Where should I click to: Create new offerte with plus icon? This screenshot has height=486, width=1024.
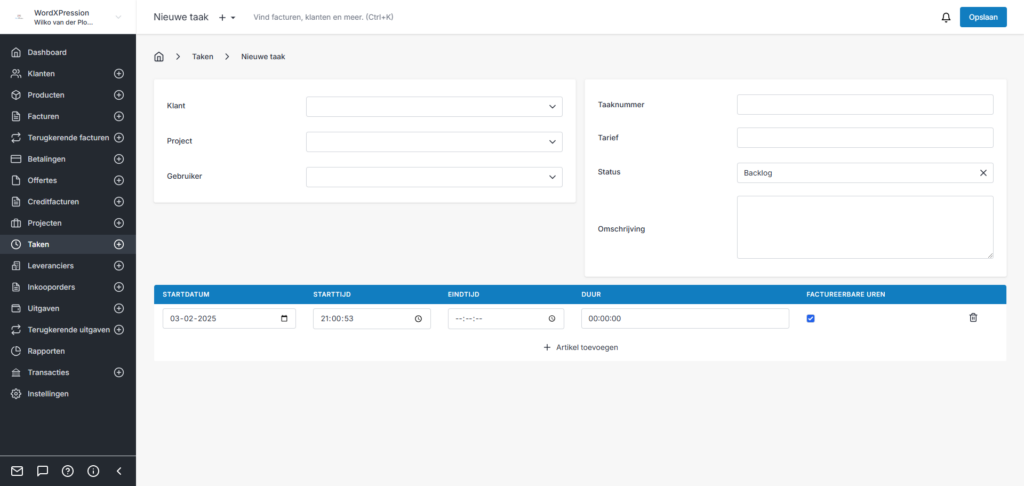coord(119,180)
